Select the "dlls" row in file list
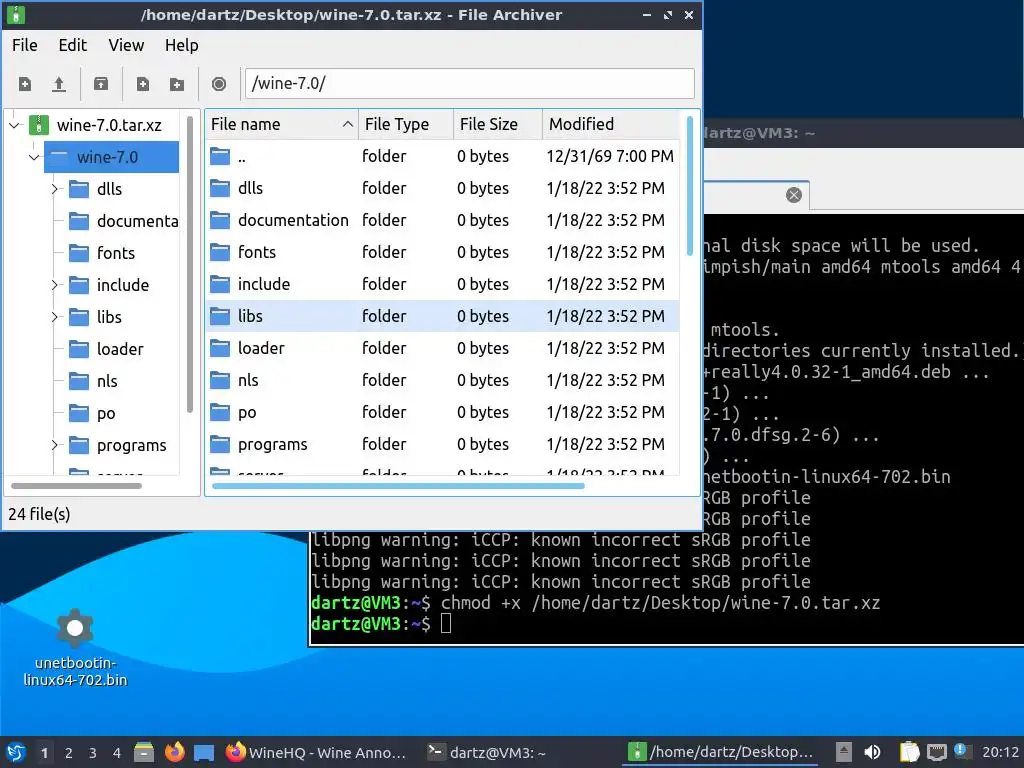The image size is (1024, 768). click(x=442, y=188)
